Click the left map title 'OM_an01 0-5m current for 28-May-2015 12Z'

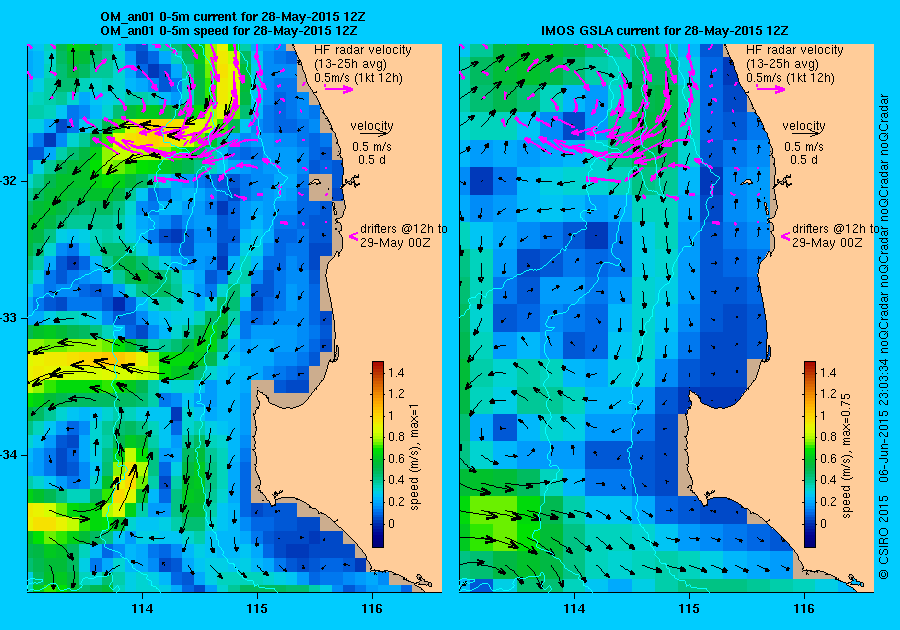tap(232, 17)
